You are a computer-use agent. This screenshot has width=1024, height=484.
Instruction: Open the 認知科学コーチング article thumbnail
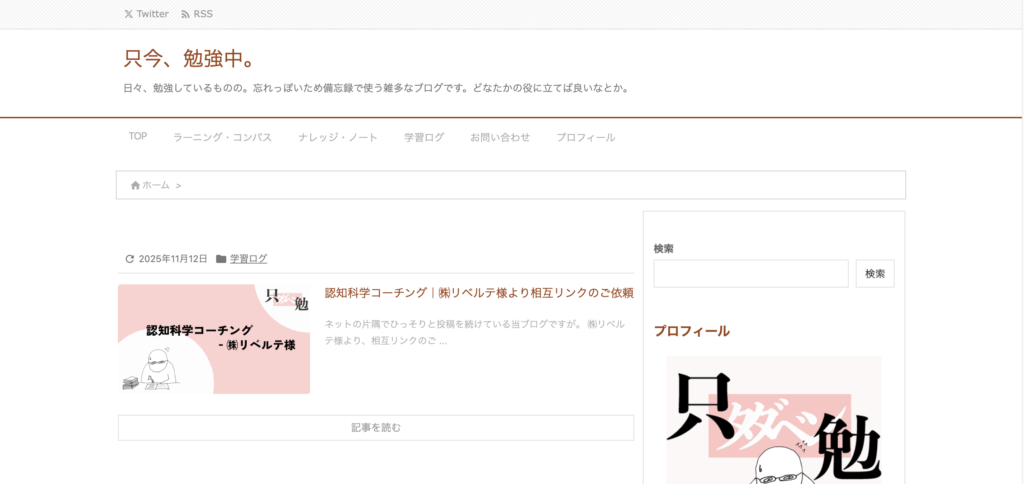214,339
